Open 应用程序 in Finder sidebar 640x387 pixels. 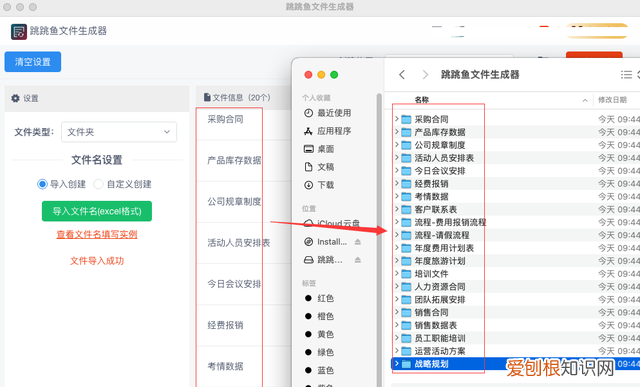click(328, 131)
